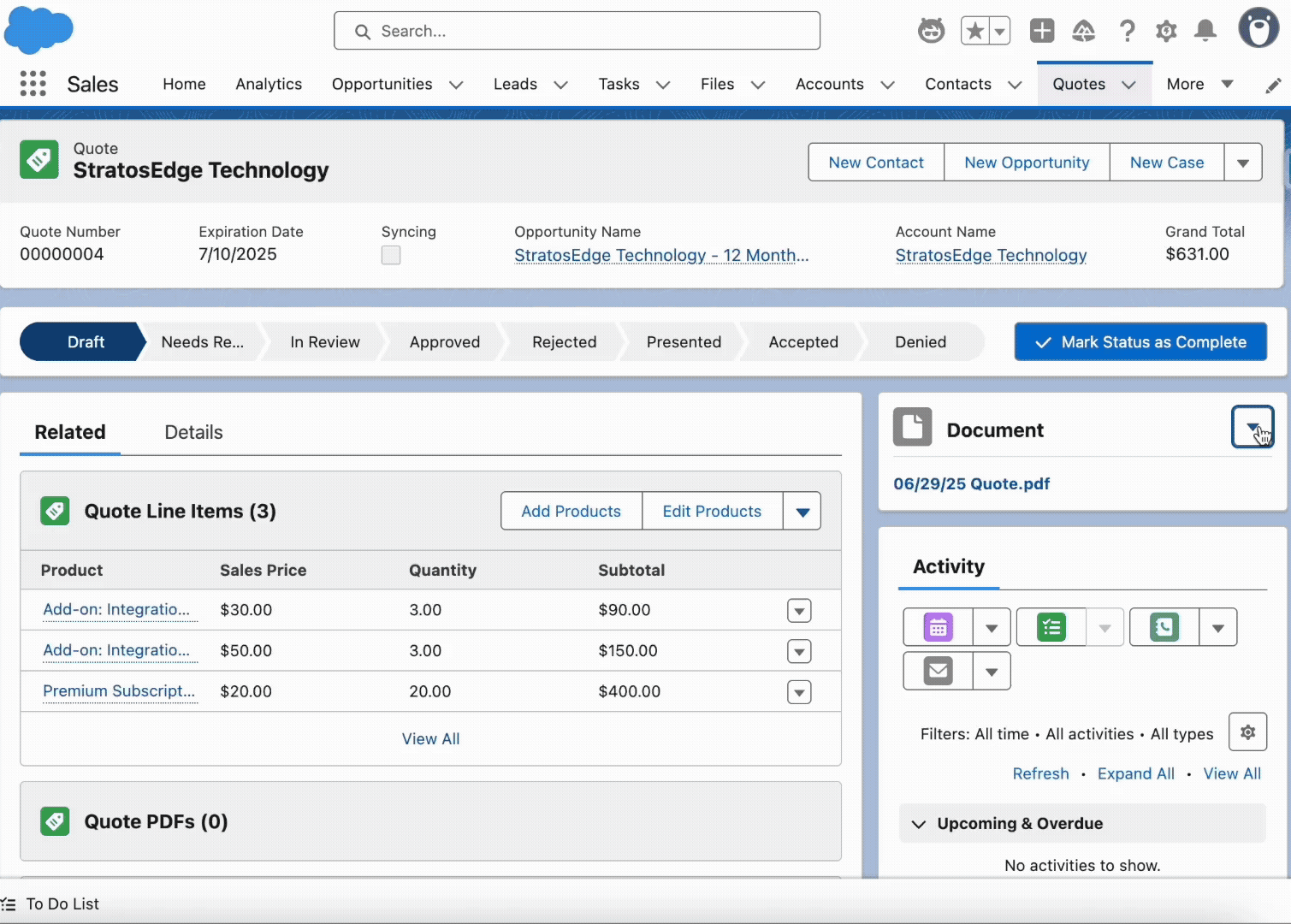Screen dimensions: 1291x924
Task: Open row menu for the $90.00 line item
Action: coord(799,611)
